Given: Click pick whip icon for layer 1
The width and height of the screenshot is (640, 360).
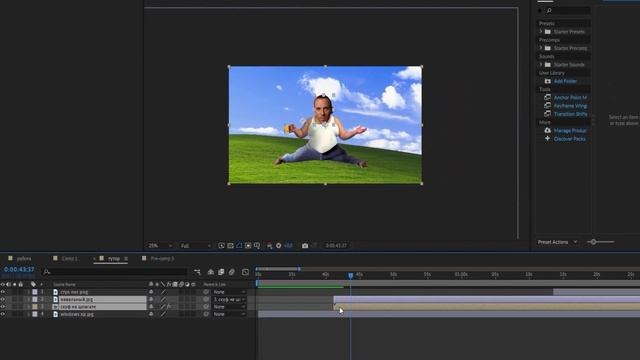Looking at the screenshot, I should [206, 292].
